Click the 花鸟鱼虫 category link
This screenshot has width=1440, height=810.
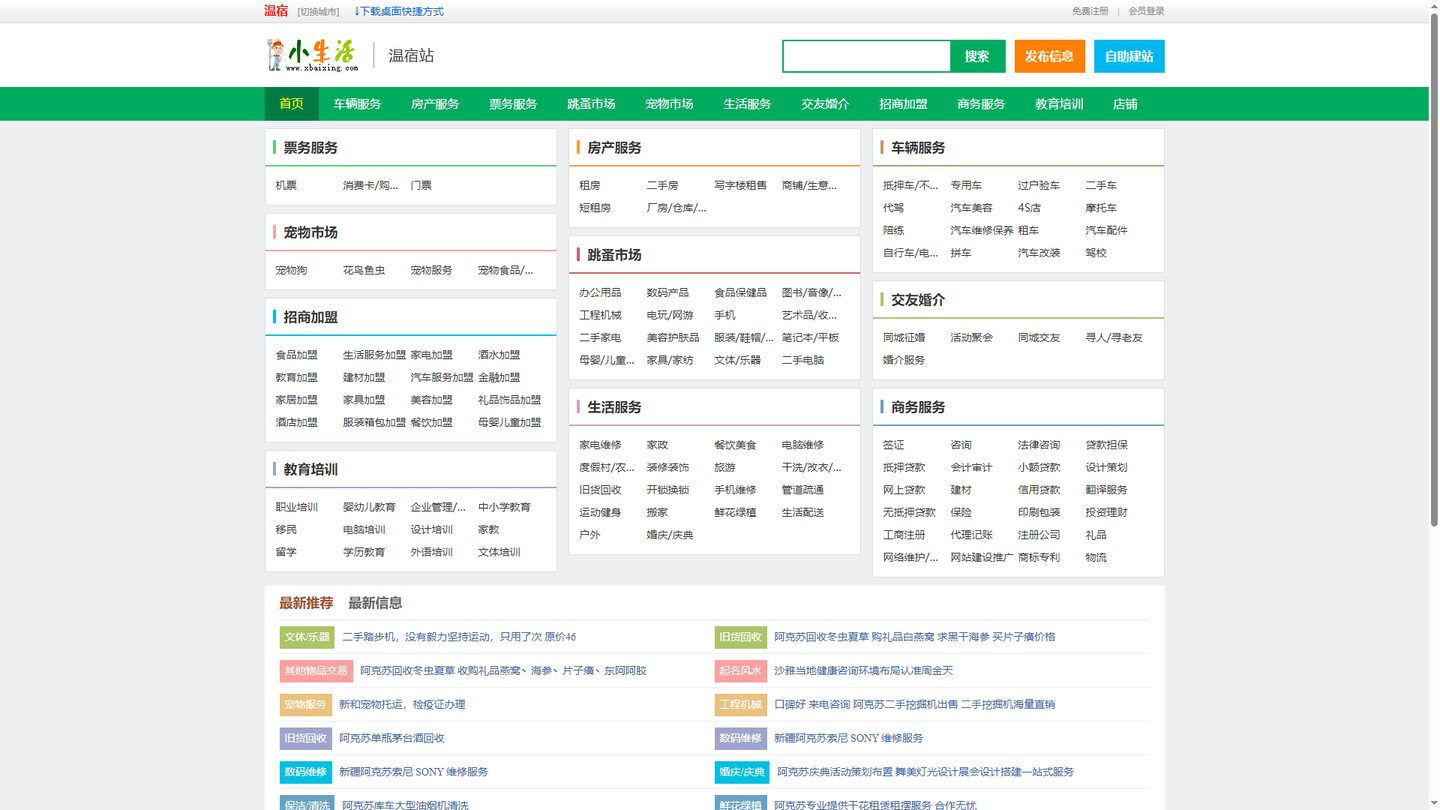click(x=364, y=271)
